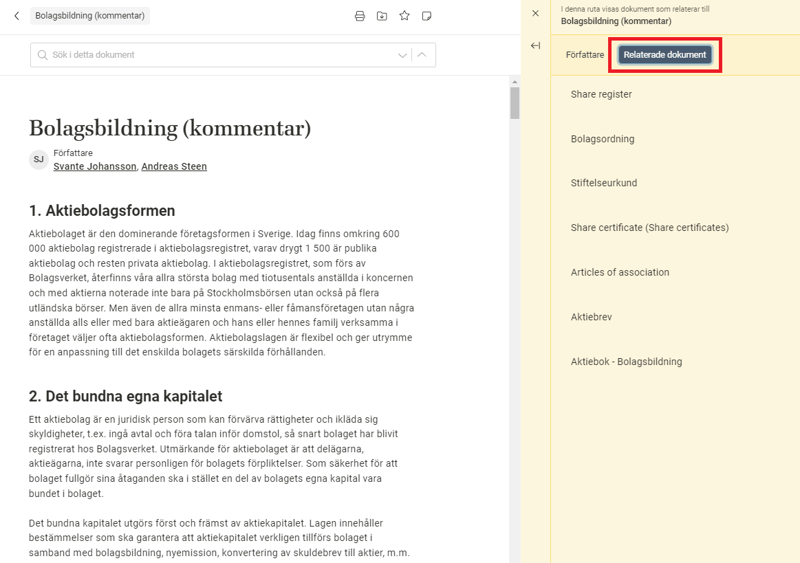Go to previous search hit with up chevron
This screenshot has width=800, height=563.
[x=422, y=55]
